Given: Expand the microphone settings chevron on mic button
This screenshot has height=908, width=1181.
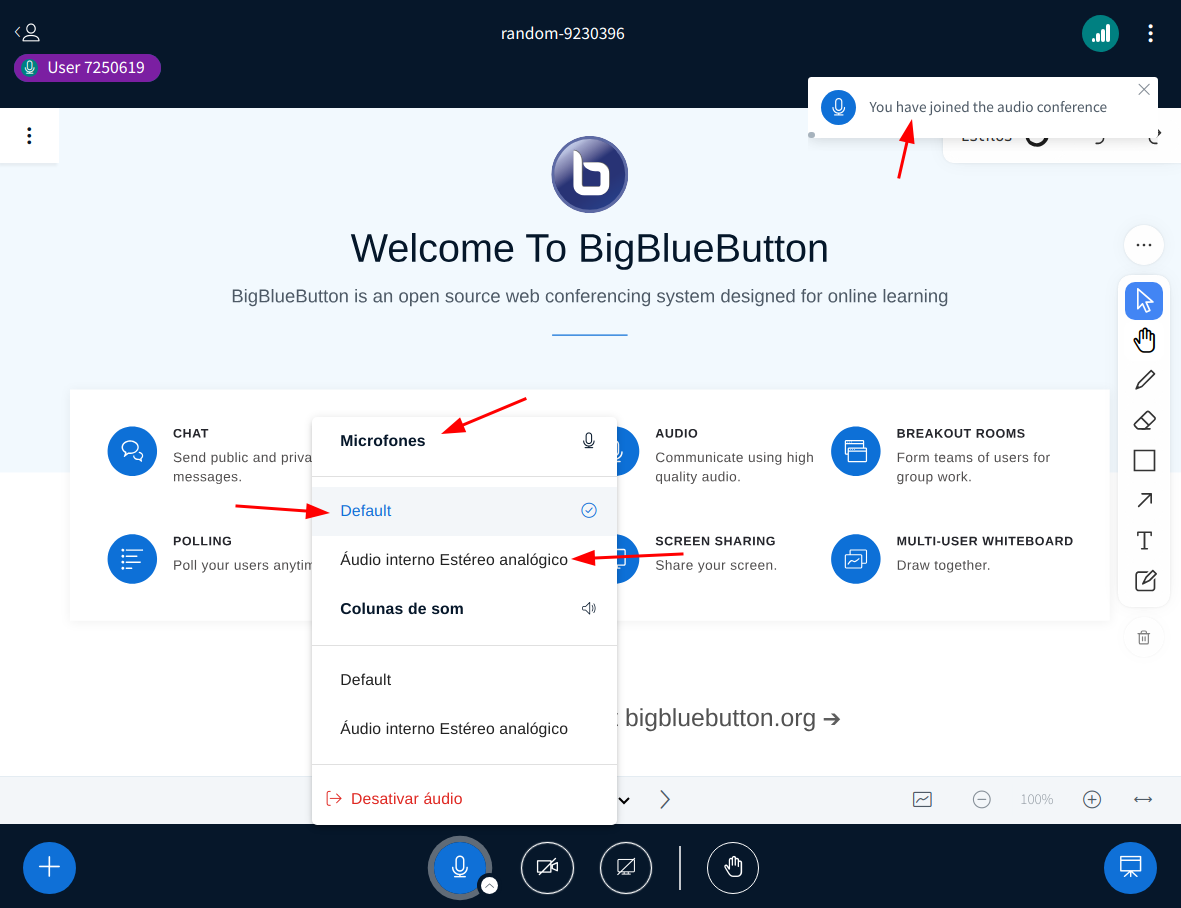Looking at the screenshot, I should click(x=489, y=884).
